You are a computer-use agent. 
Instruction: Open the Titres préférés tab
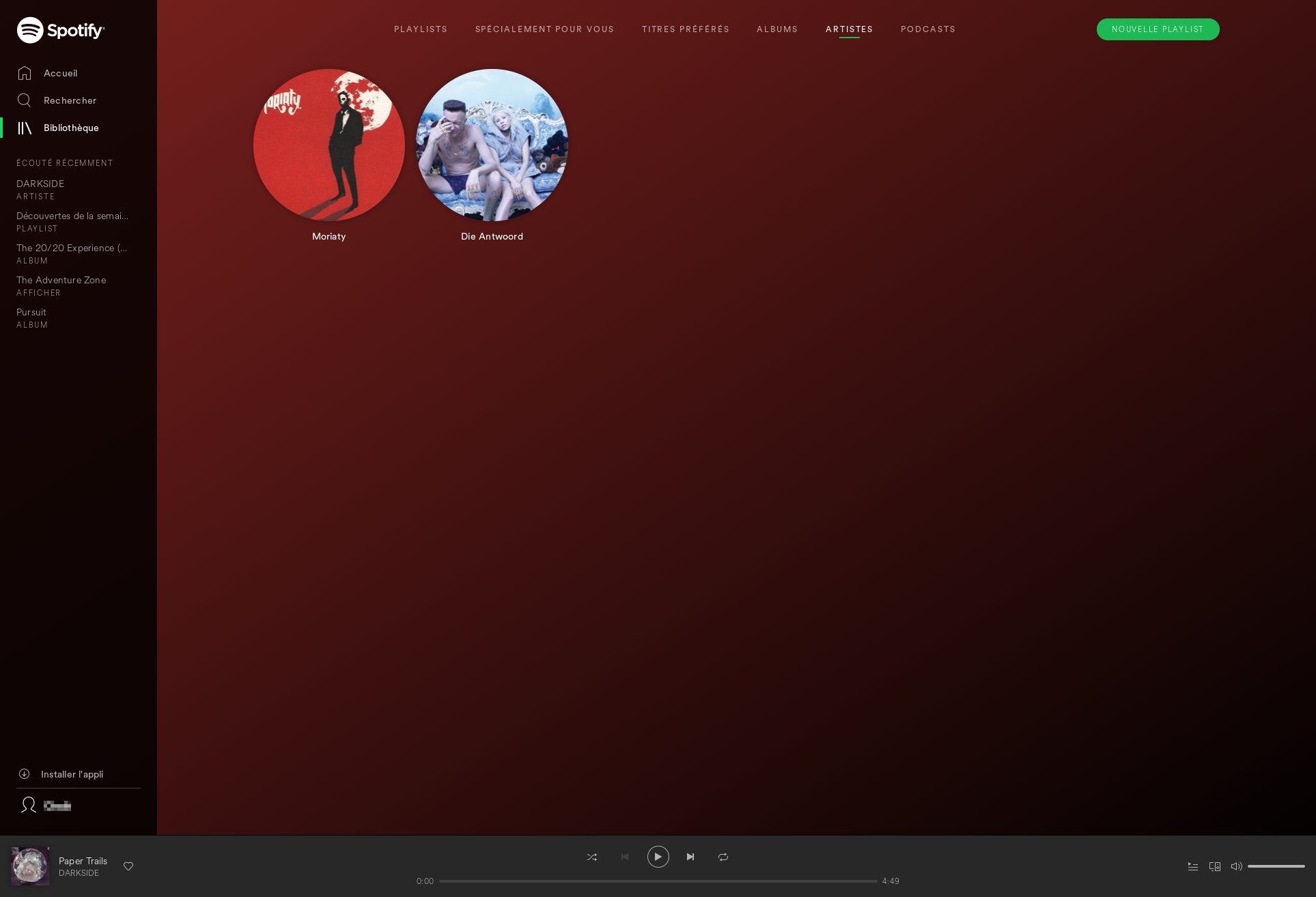[686, 29]
